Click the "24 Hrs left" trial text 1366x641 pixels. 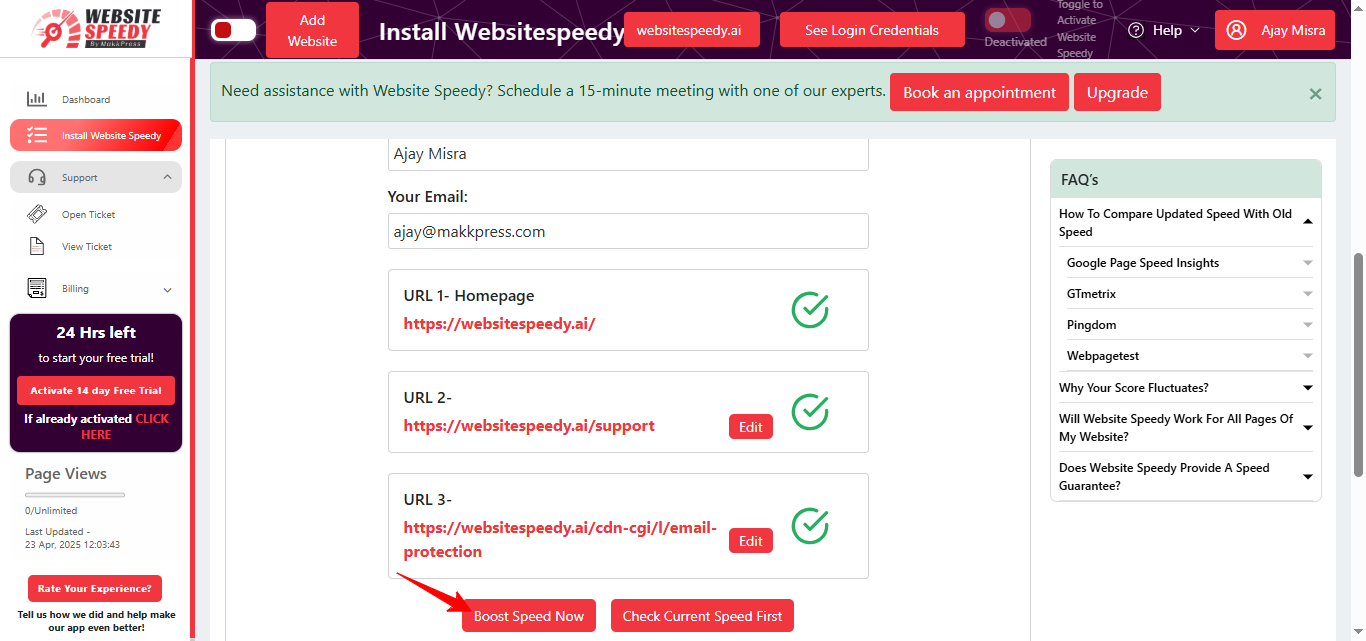coord(96,333)
